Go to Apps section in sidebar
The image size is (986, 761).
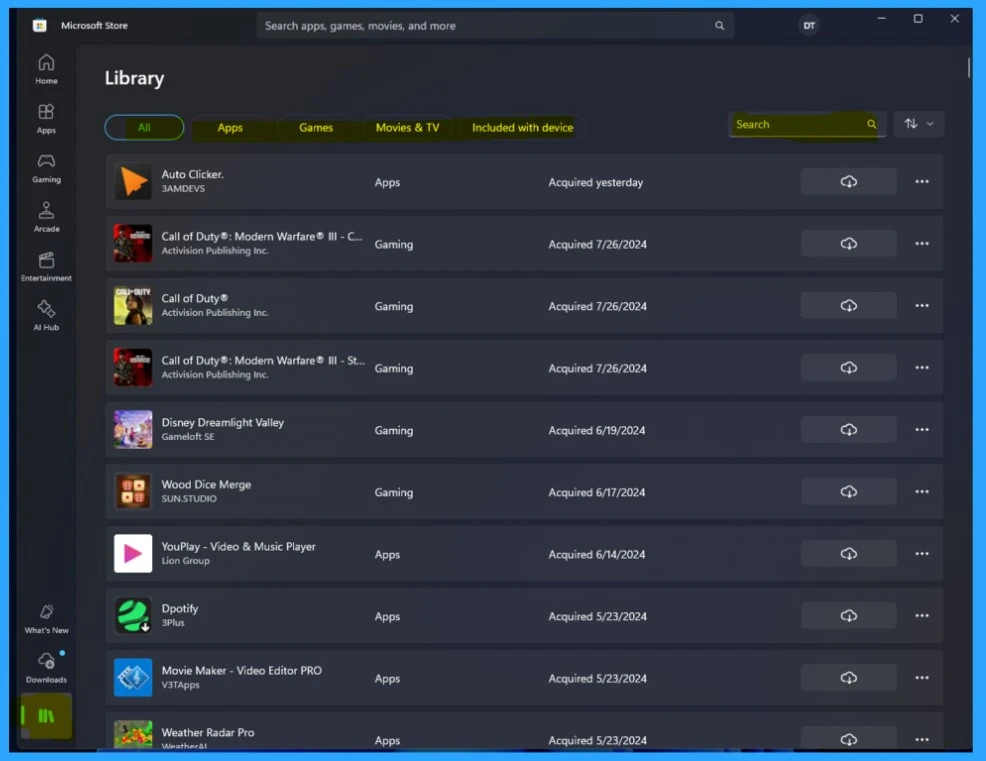(46, 119)
